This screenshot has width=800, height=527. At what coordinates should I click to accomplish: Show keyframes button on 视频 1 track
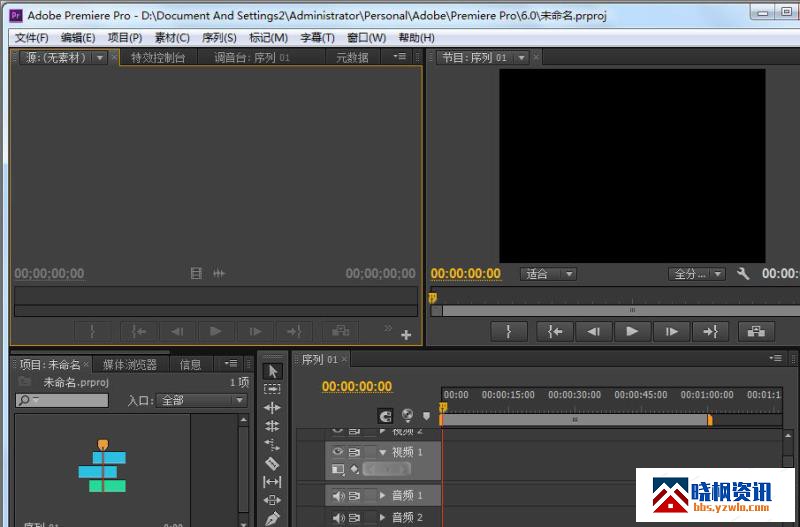click(x=355, y=469)
